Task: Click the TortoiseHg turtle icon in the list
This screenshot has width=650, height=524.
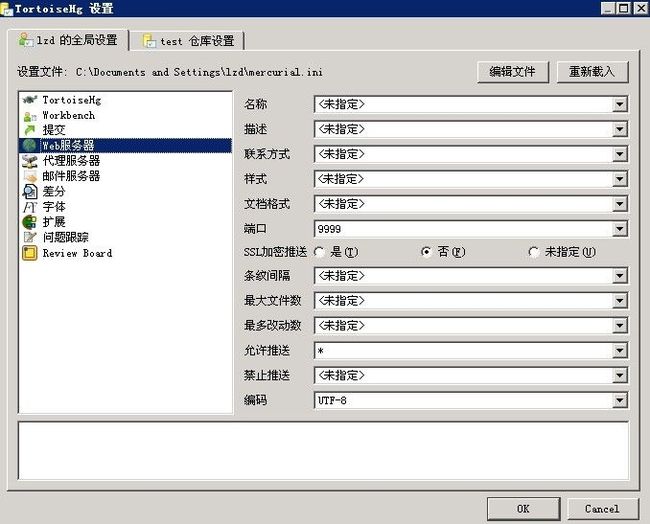Action: (x=29, y=100)
